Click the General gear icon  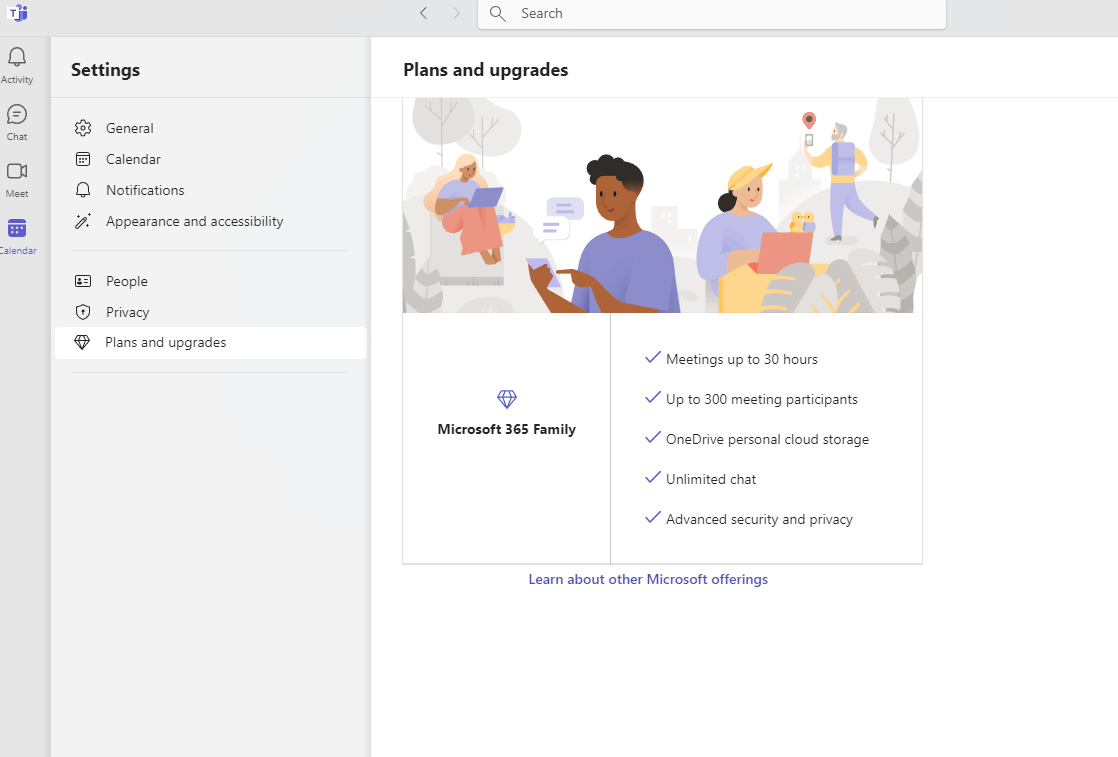click(x=83, y=128)
